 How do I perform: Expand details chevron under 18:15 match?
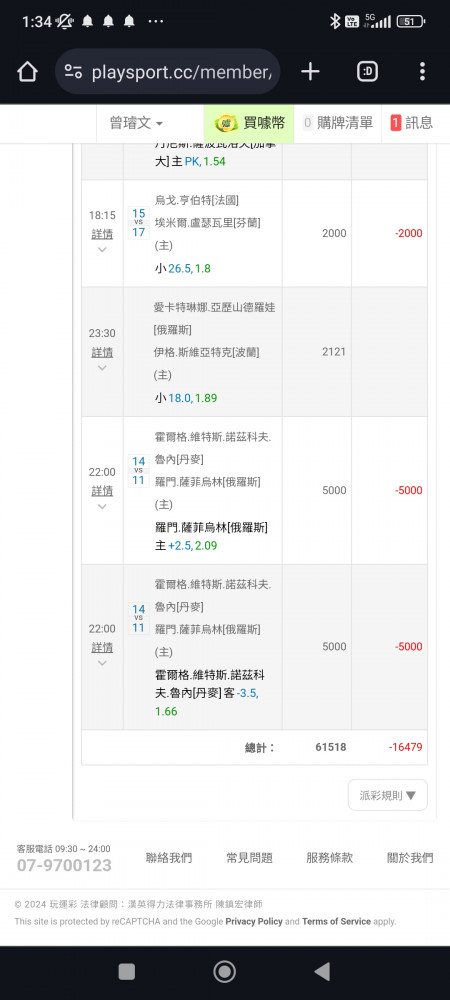(x=102, y=249)
